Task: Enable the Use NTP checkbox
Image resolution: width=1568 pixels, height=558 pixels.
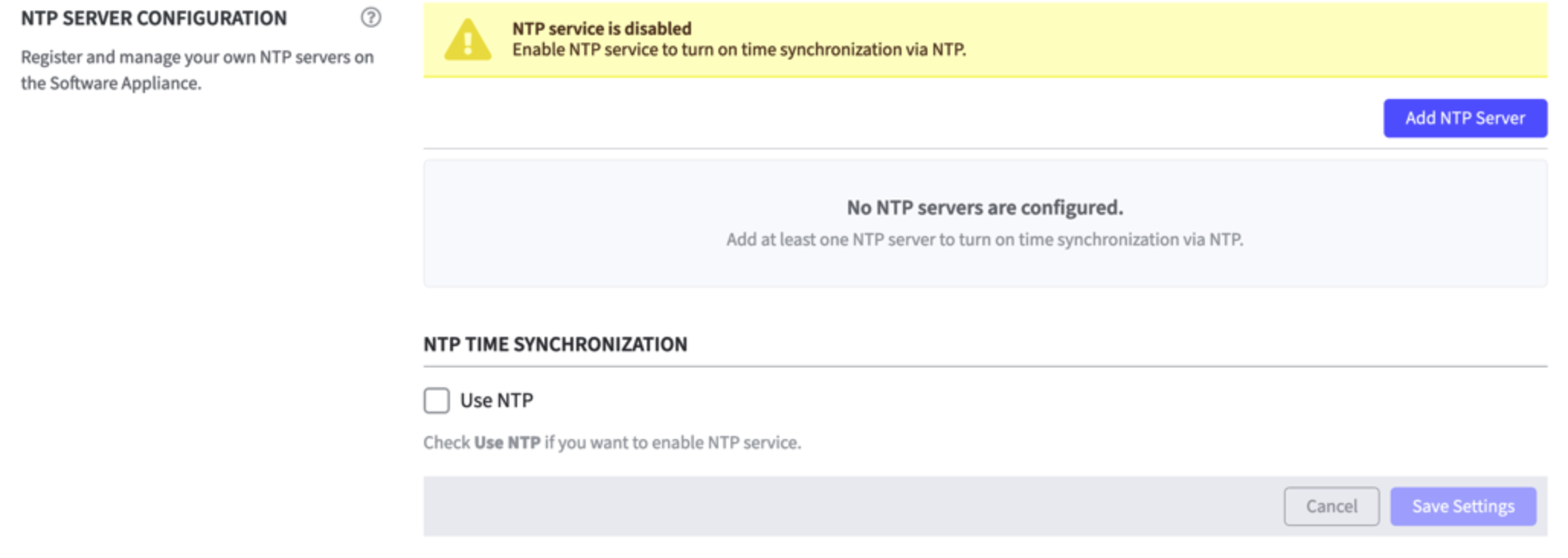Action: [x=436, y=400]
